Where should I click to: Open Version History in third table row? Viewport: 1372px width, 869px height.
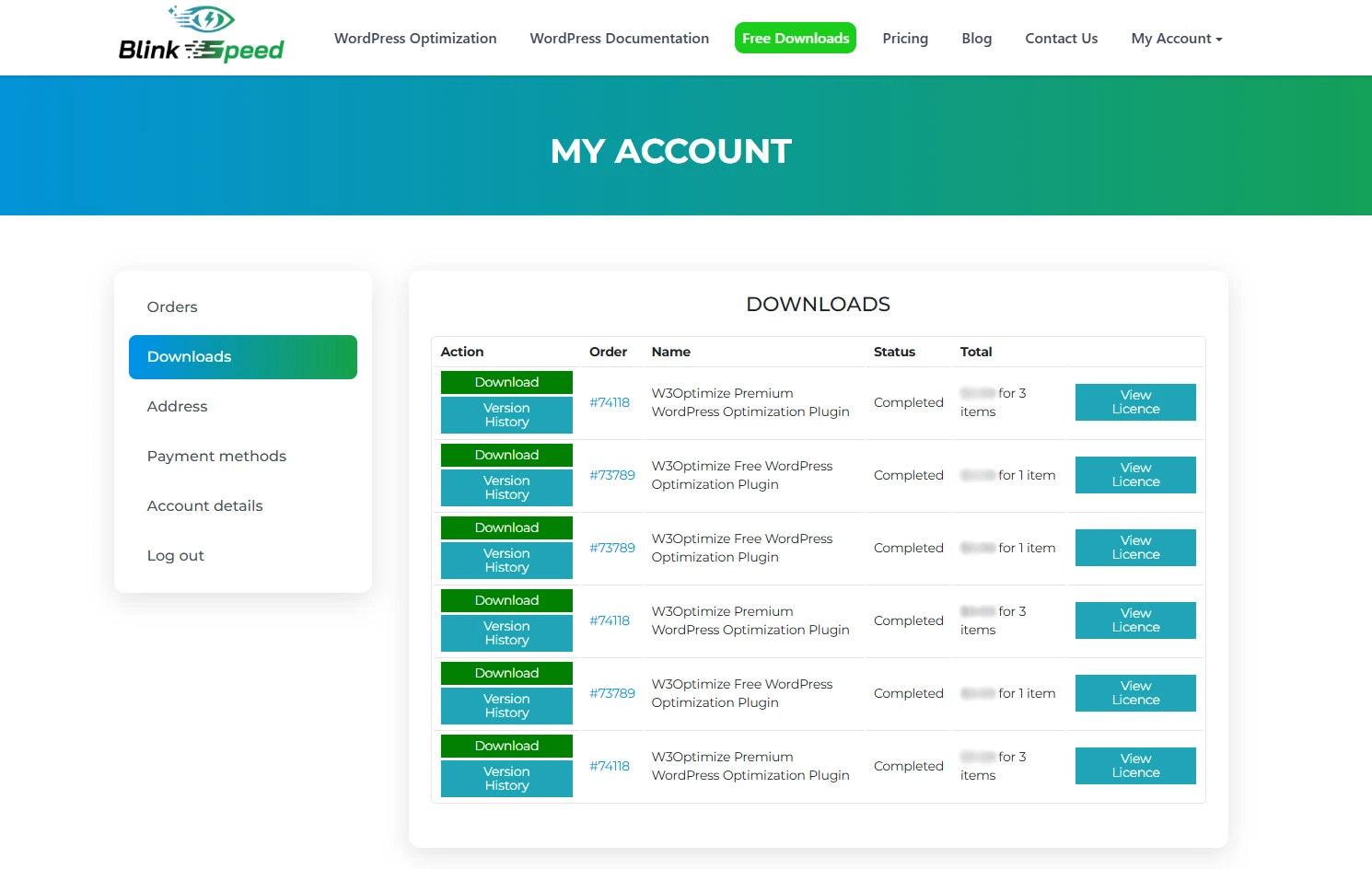506,561
